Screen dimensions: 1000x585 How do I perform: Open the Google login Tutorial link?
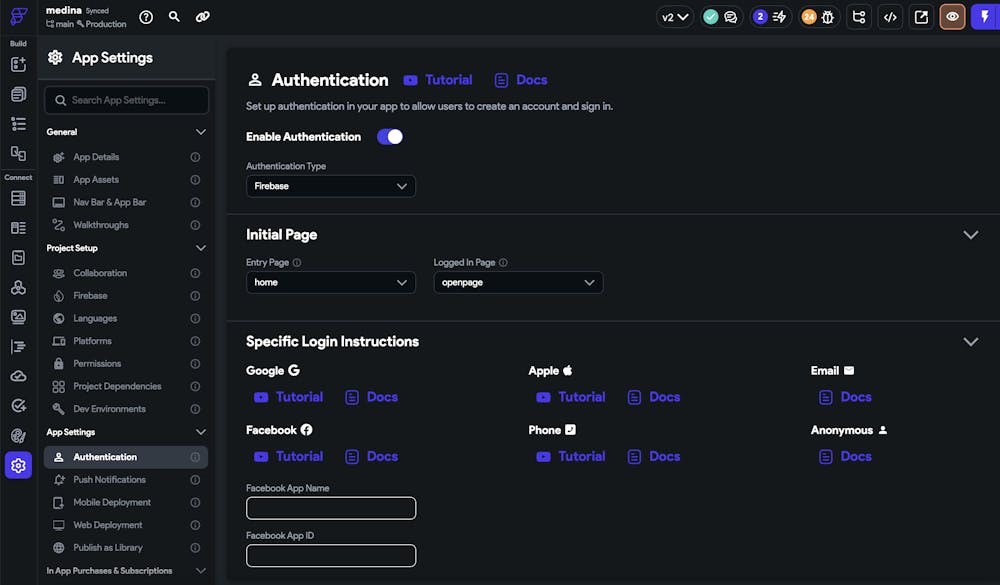289,397
